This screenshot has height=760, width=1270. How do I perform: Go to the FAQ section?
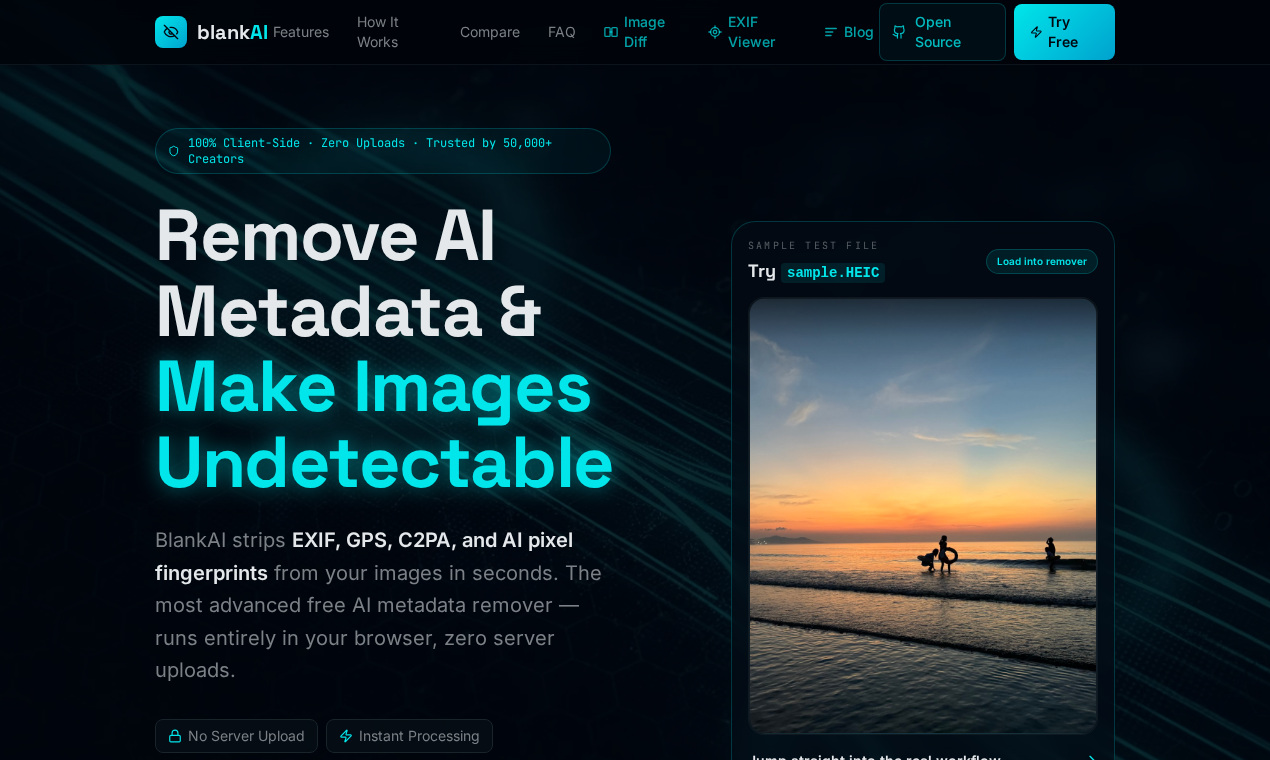(x=562, y=31)
